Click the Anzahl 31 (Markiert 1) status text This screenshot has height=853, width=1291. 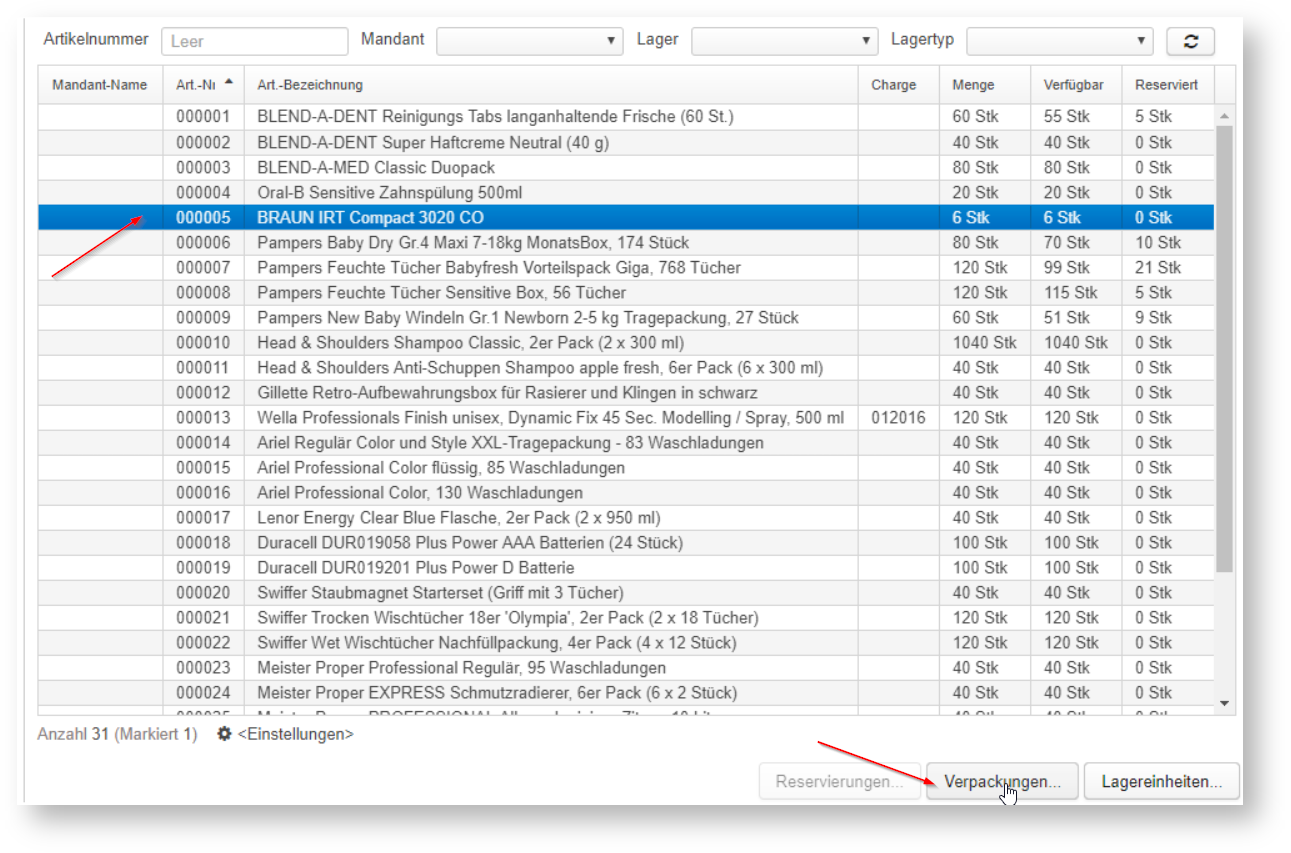point(117,734)
